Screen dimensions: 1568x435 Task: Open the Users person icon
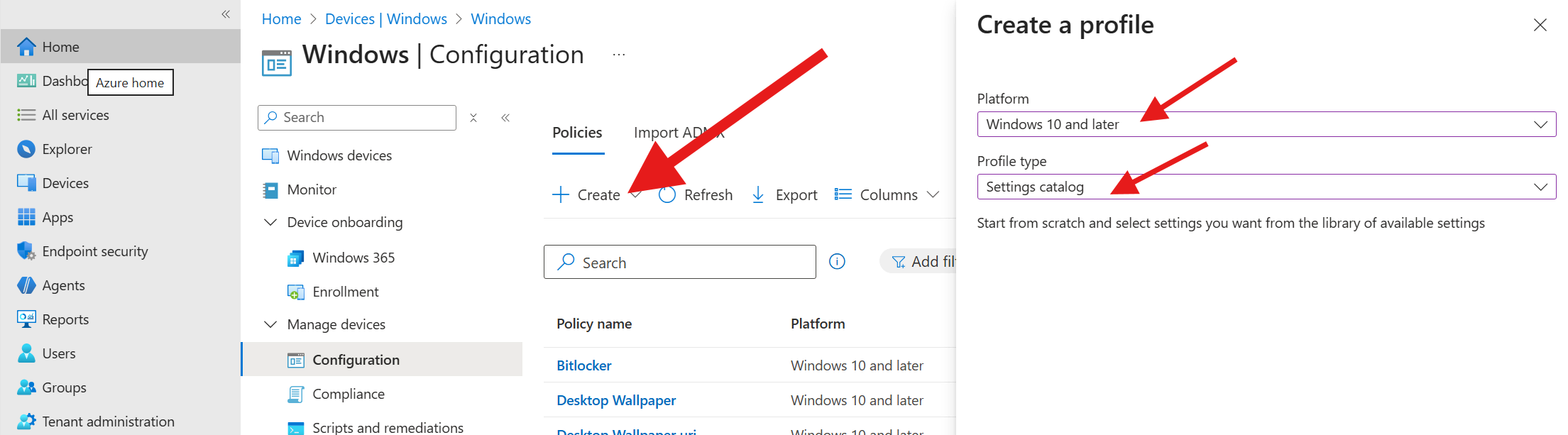[x=26, y=353]
